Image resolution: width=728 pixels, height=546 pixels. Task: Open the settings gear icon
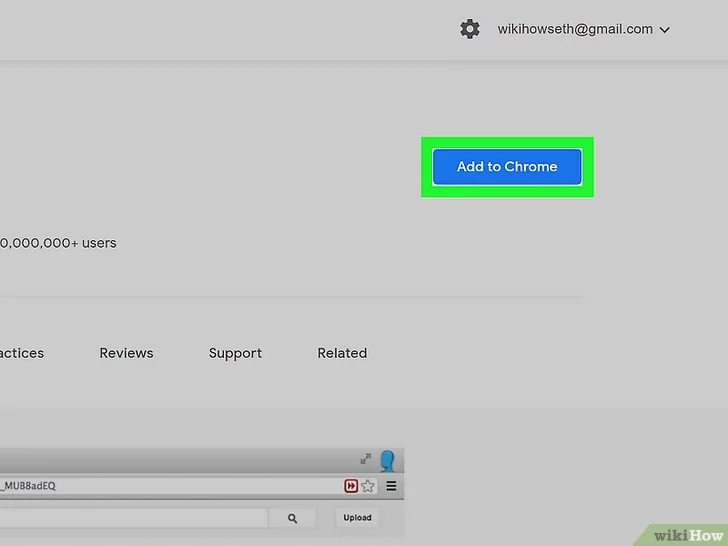pyautogui.click(x=470, y=29)
